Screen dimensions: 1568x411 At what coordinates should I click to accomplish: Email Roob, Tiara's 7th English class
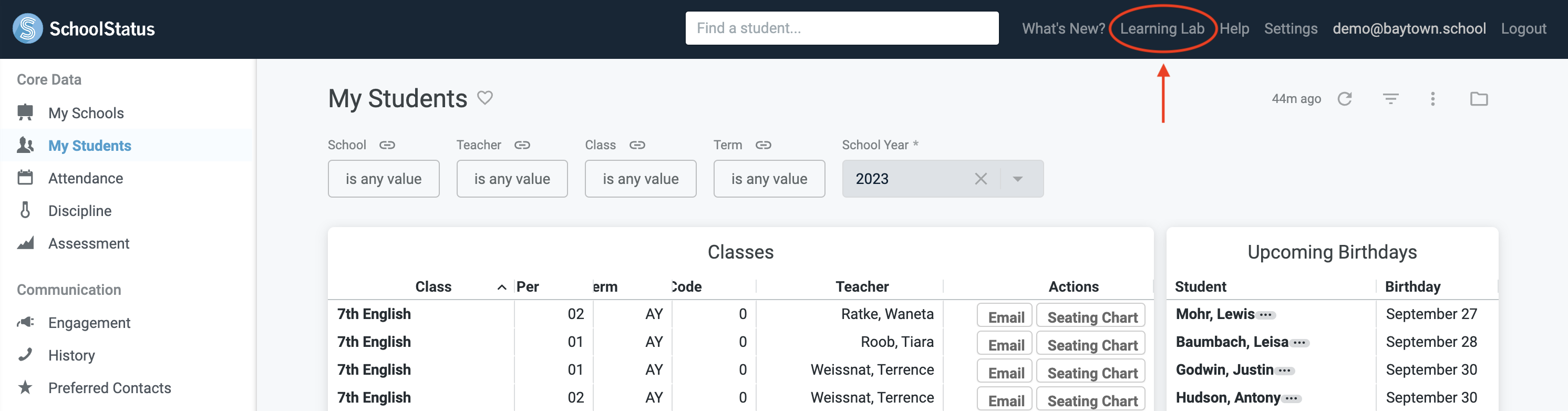pyautogui.click(x=1004, y=343)
